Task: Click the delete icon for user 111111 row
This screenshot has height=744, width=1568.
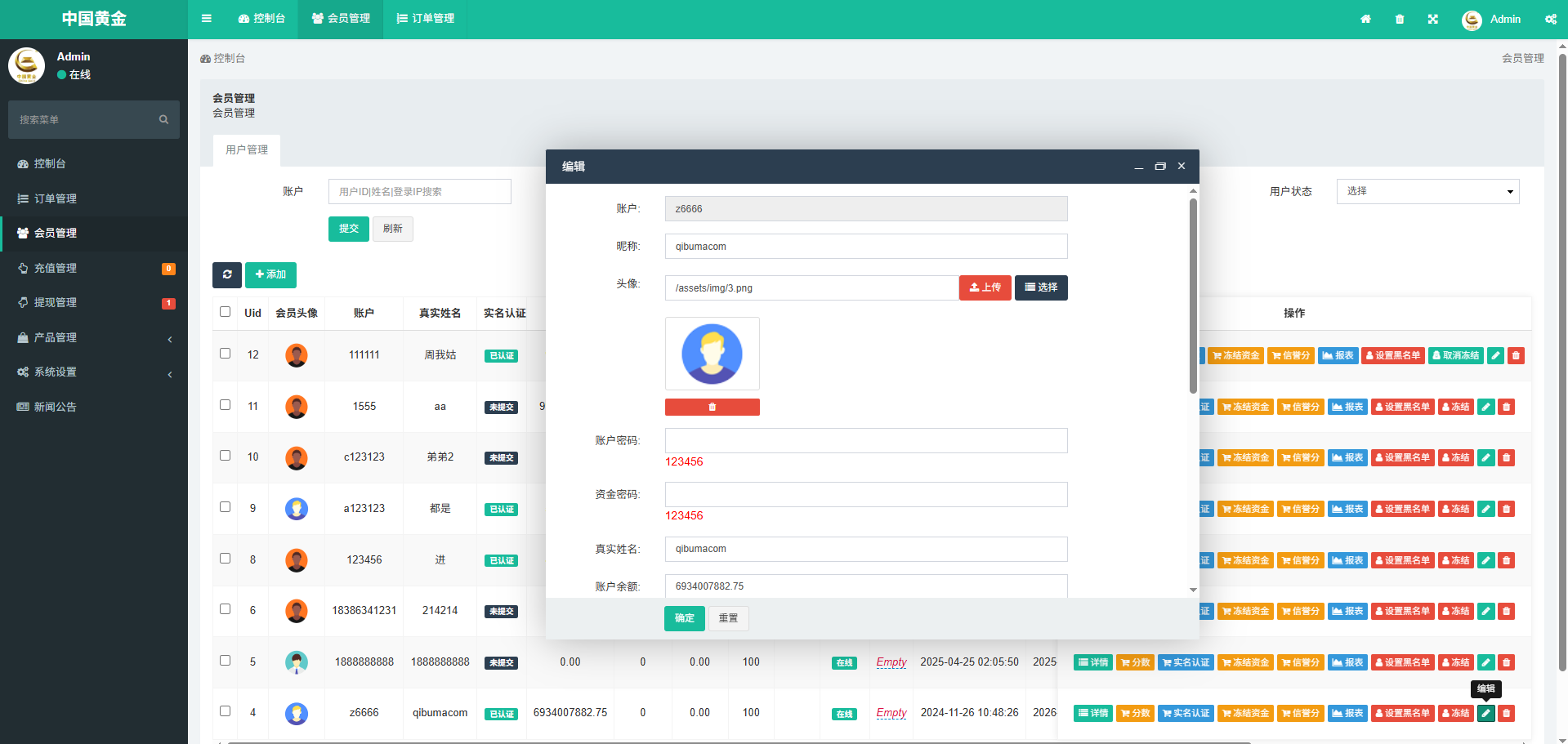Action: (x=1516, y=355)
